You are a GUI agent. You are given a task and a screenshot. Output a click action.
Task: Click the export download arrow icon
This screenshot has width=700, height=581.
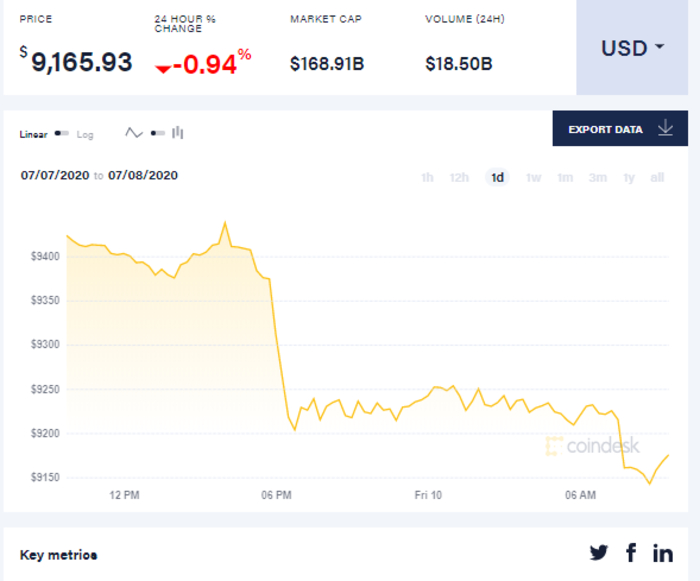[x=666, y=129]
